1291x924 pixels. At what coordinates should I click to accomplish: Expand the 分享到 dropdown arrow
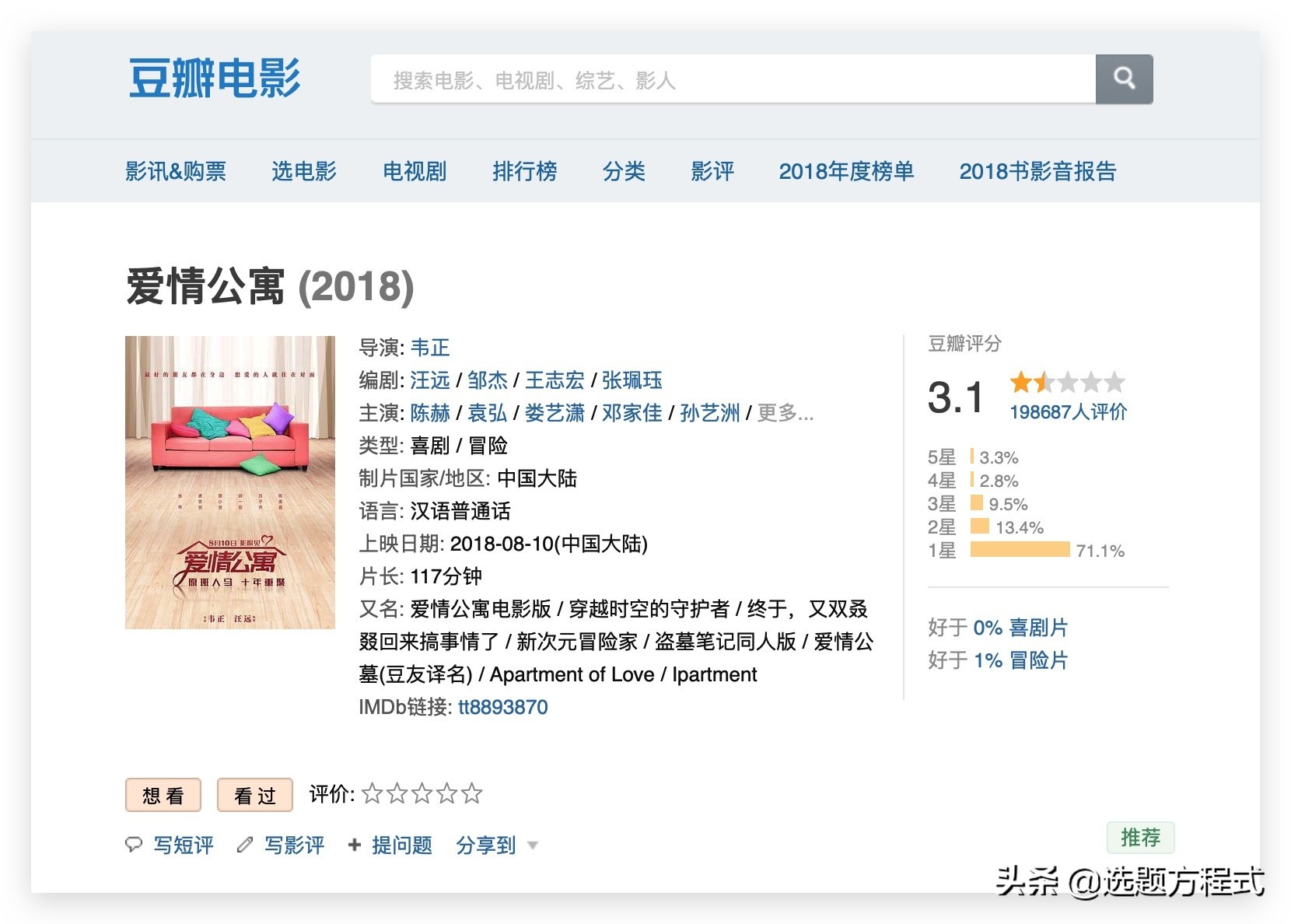[533, 845]
